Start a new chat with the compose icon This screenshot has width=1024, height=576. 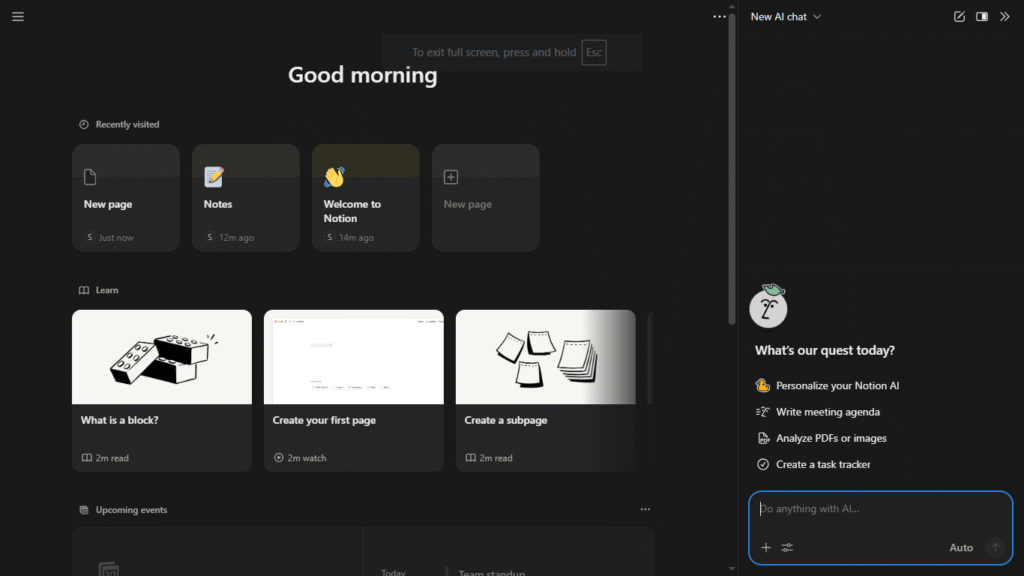(x=958, y=16)
